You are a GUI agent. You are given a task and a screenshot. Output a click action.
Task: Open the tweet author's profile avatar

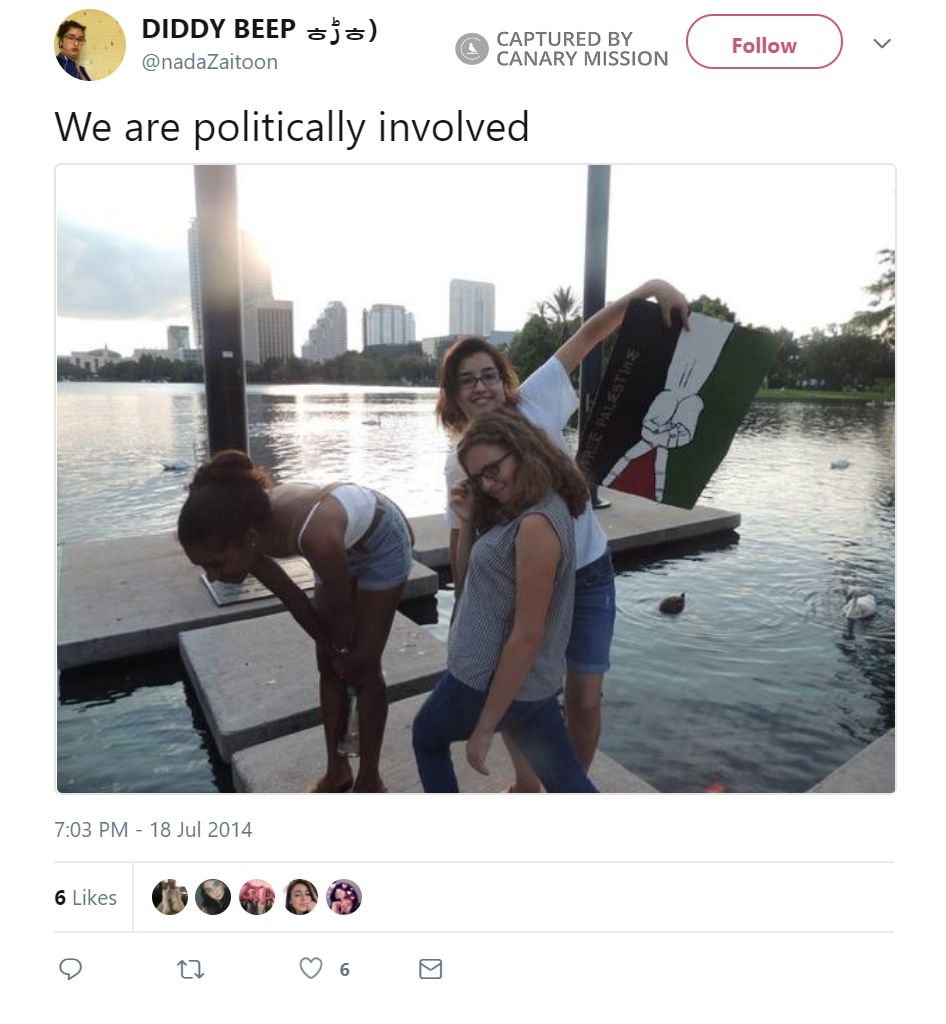[x=90, y=45]
